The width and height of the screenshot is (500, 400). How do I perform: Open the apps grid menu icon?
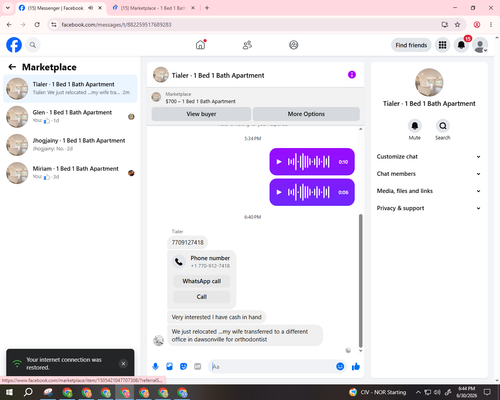click(442, 45)
